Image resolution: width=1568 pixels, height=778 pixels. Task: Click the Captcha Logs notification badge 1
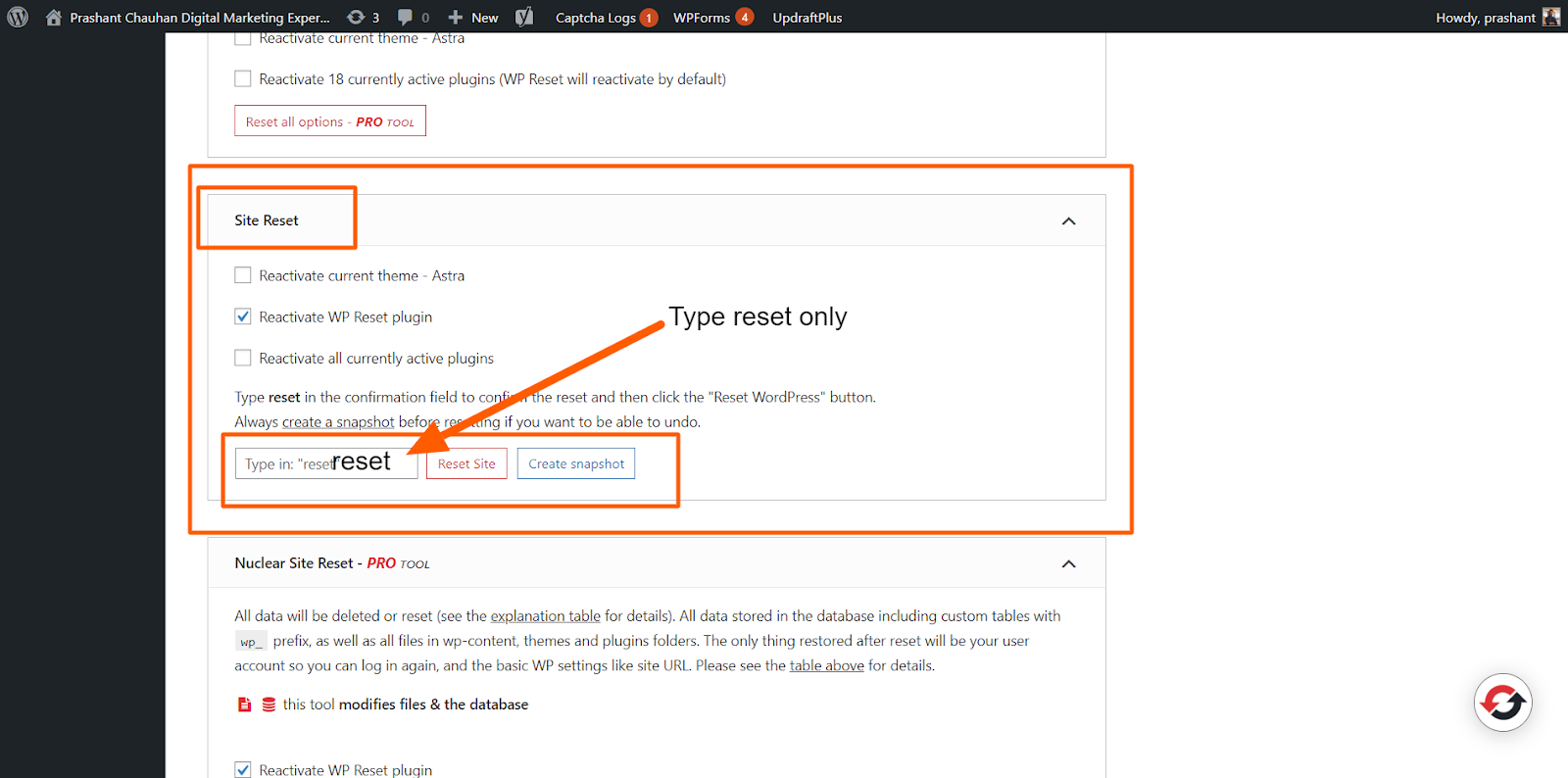pos(648,18)
